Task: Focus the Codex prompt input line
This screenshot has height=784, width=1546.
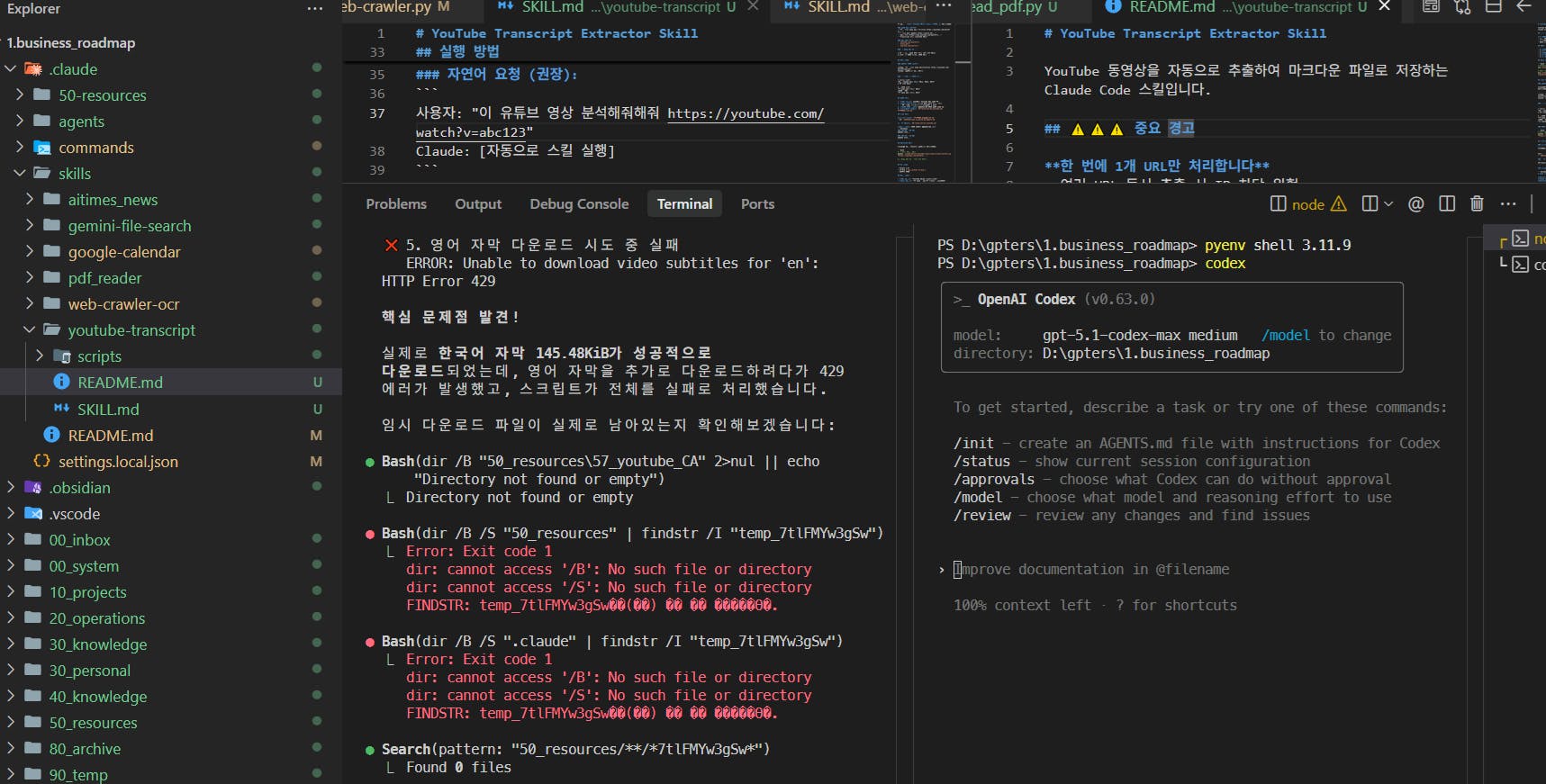Action: click(1091, 570)
